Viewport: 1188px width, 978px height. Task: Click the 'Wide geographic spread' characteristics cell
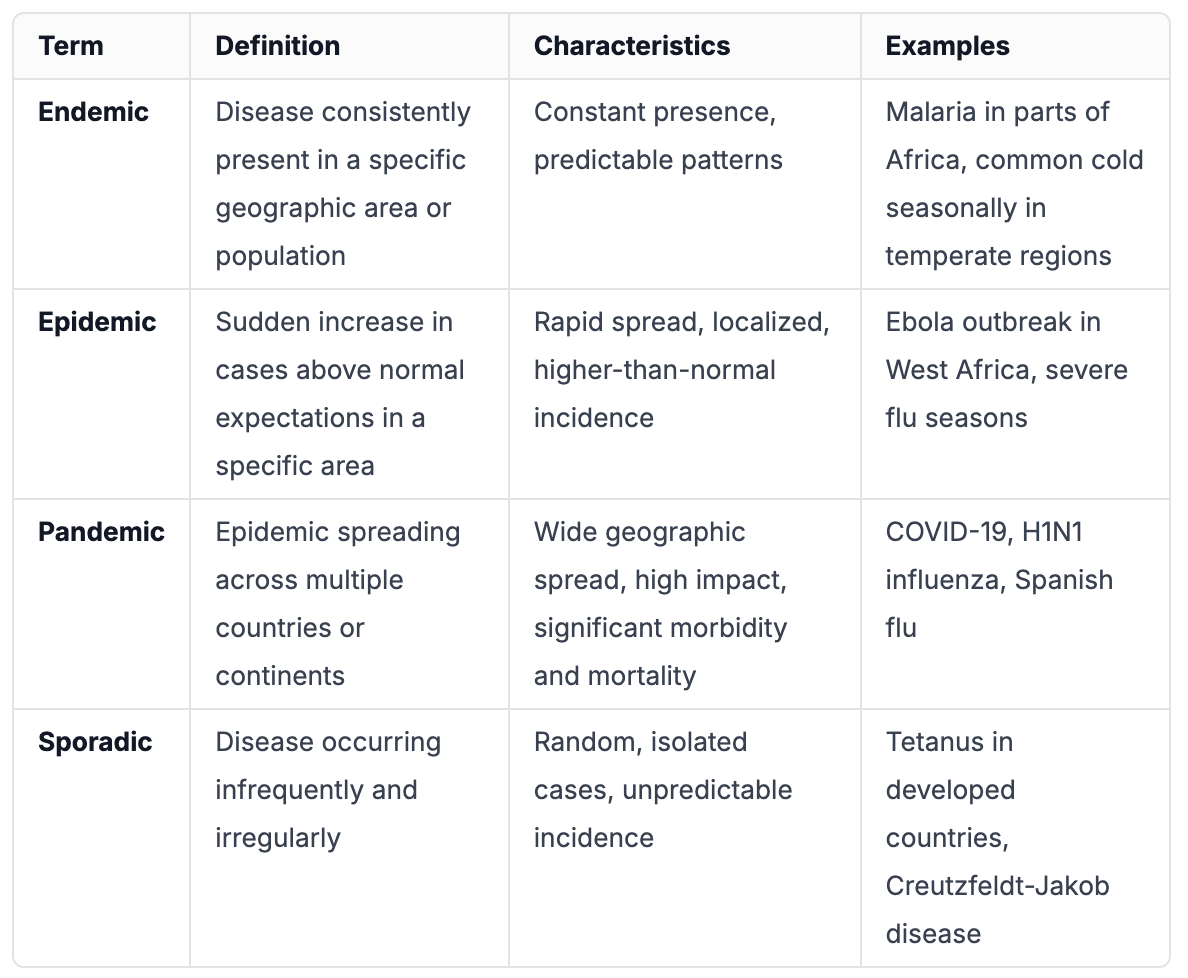(685, 604)
